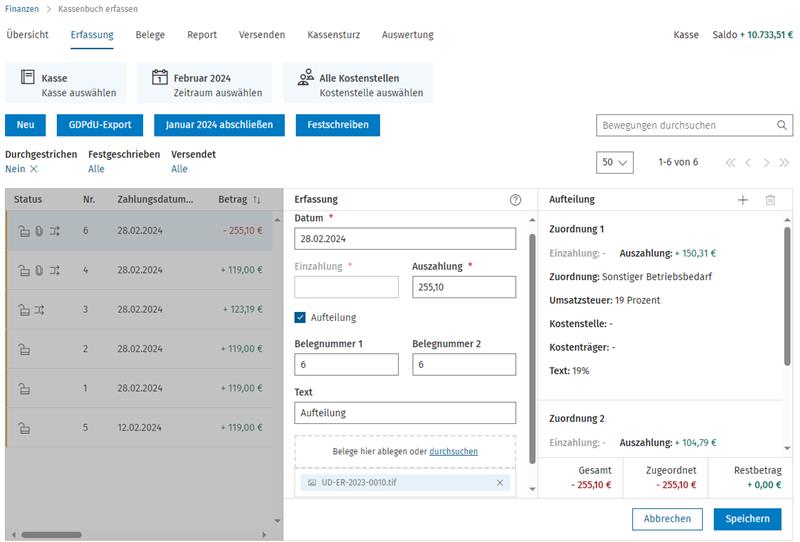Go to first page of results

(x=731, y=163)
